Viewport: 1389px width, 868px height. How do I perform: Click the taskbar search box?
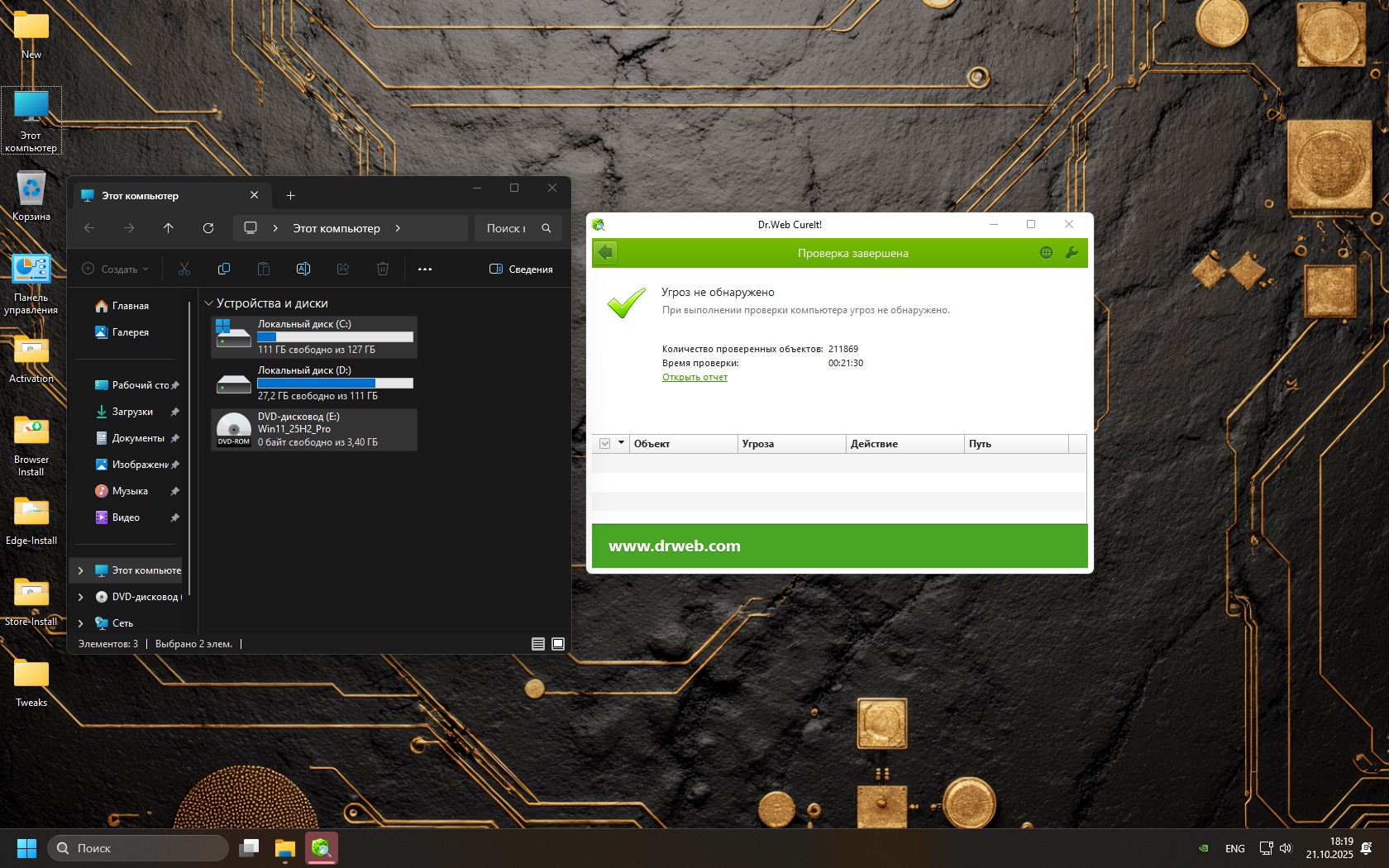138,848
